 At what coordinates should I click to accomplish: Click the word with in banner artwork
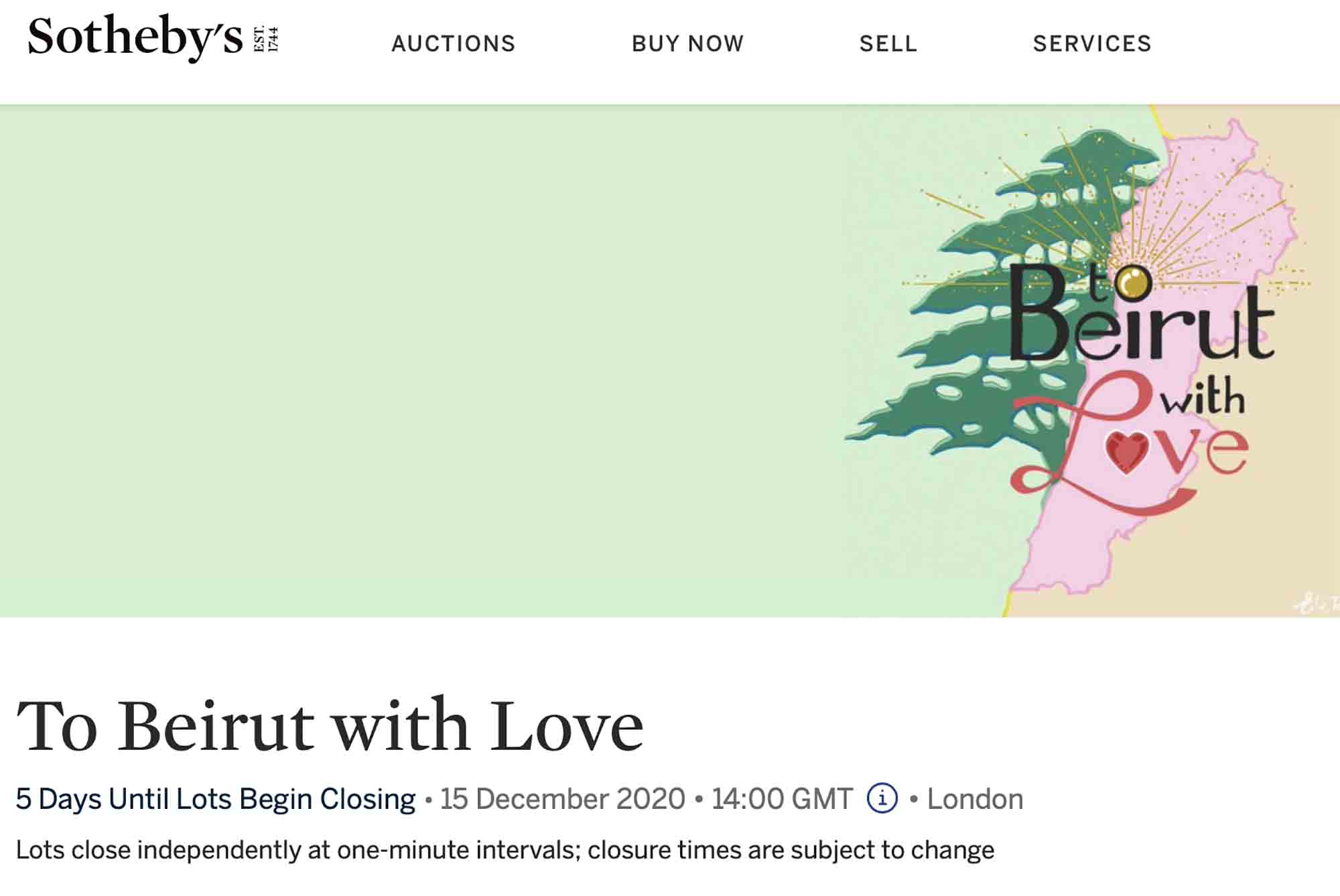pos(1203,398)
